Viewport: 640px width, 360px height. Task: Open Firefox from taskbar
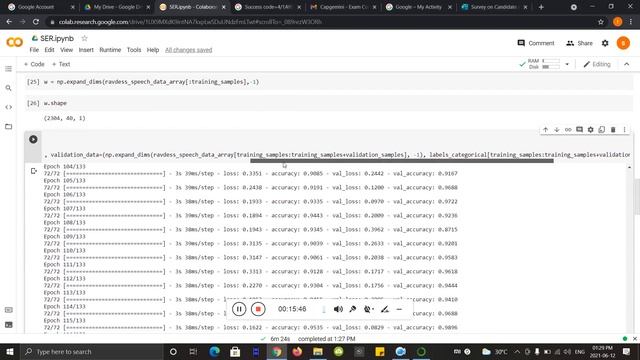coord(297,351)
